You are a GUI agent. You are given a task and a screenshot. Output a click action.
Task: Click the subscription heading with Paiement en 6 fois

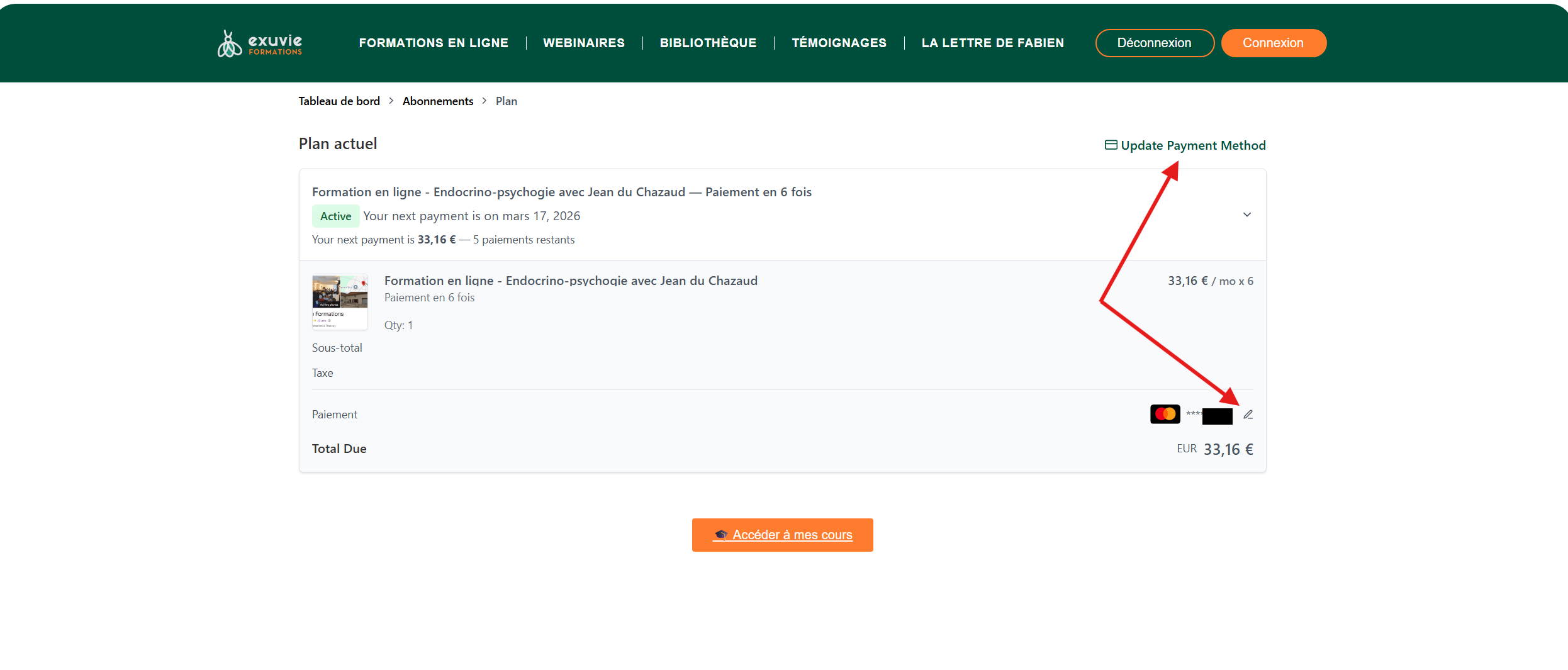[x=561, y=192]
